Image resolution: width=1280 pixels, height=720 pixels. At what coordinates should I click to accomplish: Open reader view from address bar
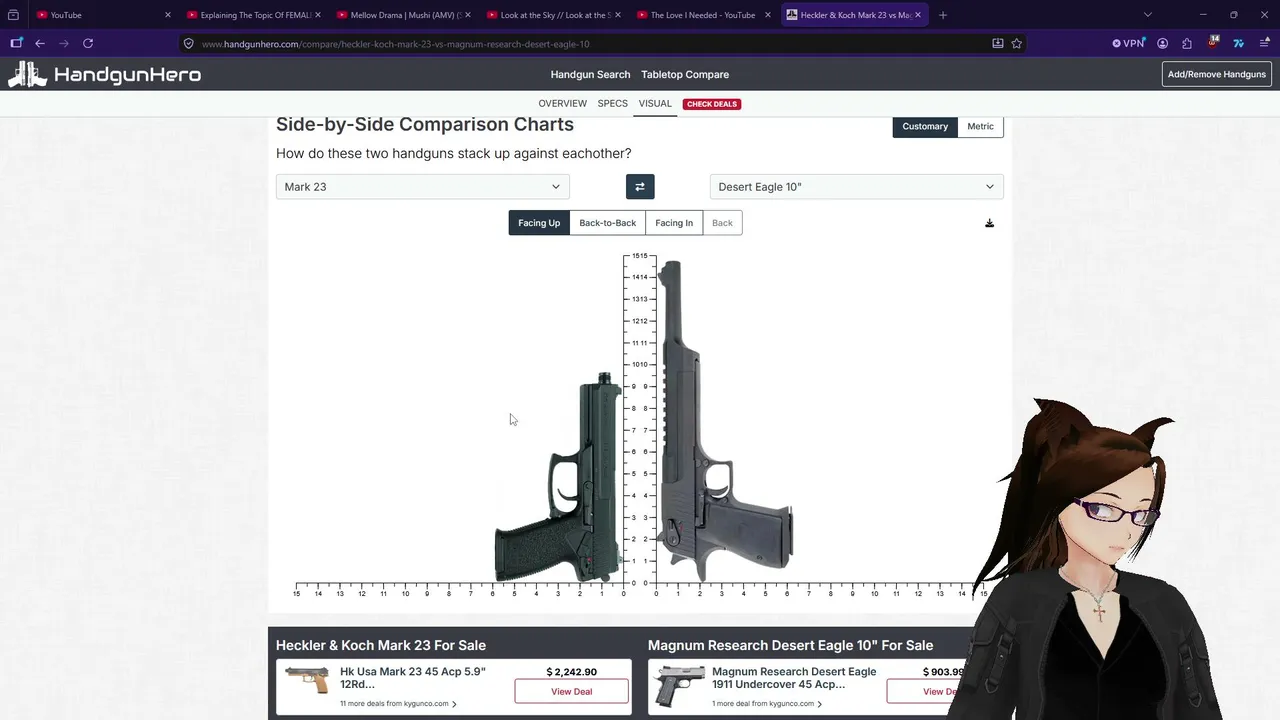pos(997,44)
